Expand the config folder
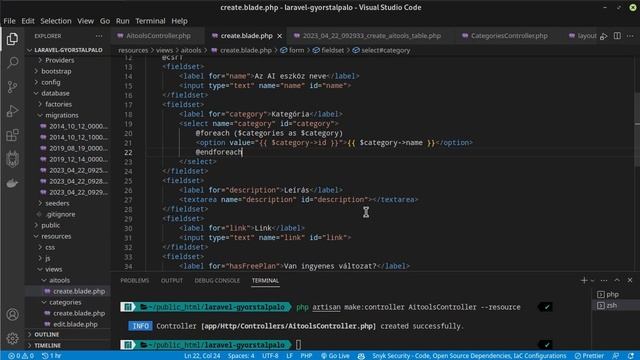The height and width of the screenshot is (360, 640). tap(51, 82)
